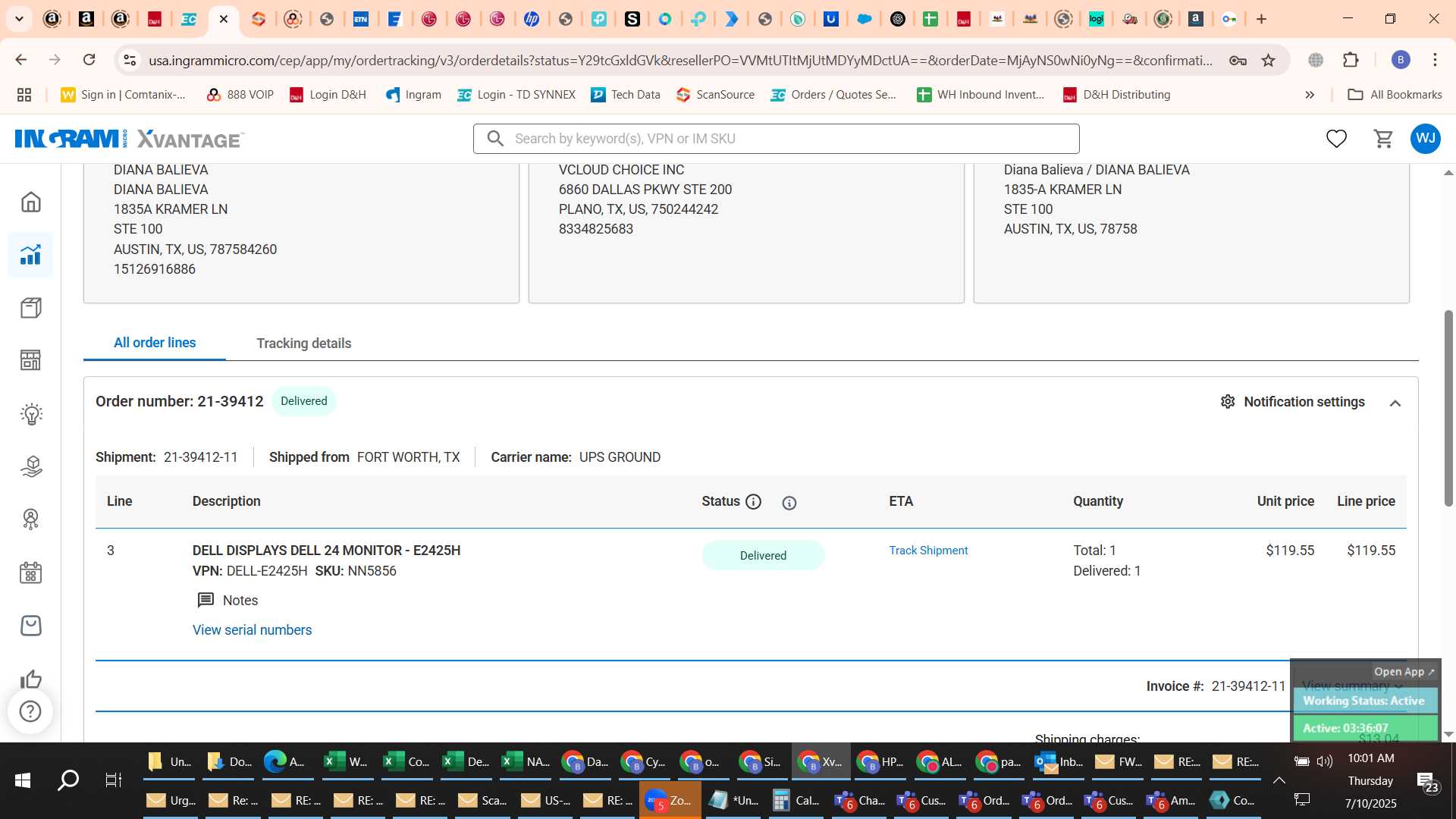
Task: Click the Status info icon in table header
Action: [753, 501]
